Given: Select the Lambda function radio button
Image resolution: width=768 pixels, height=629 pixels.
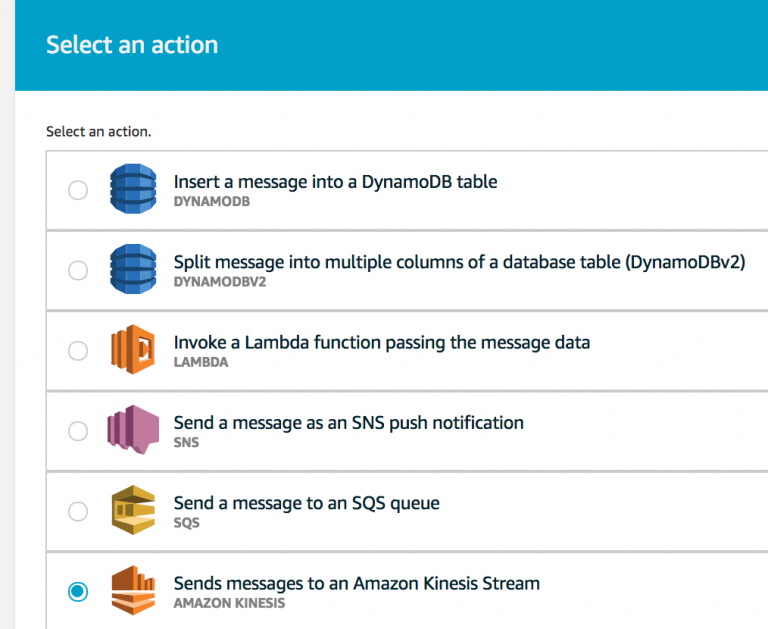Looking at the screenshot, I should pyautogui.click(x=78, y=351).
